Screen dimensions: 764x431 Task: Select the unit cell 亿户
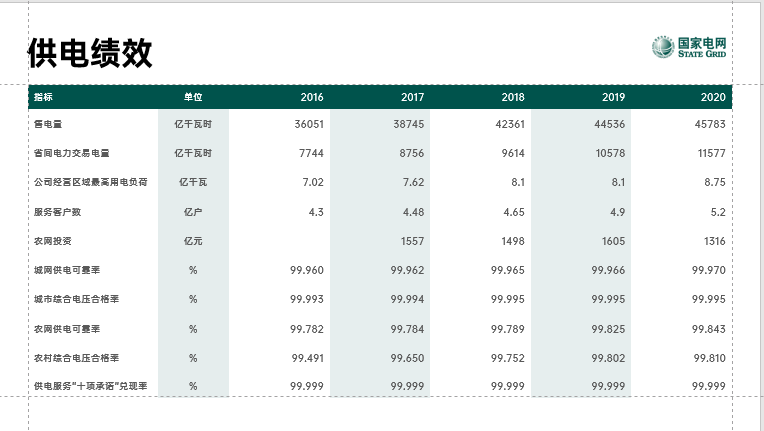[x=193, y=212]
